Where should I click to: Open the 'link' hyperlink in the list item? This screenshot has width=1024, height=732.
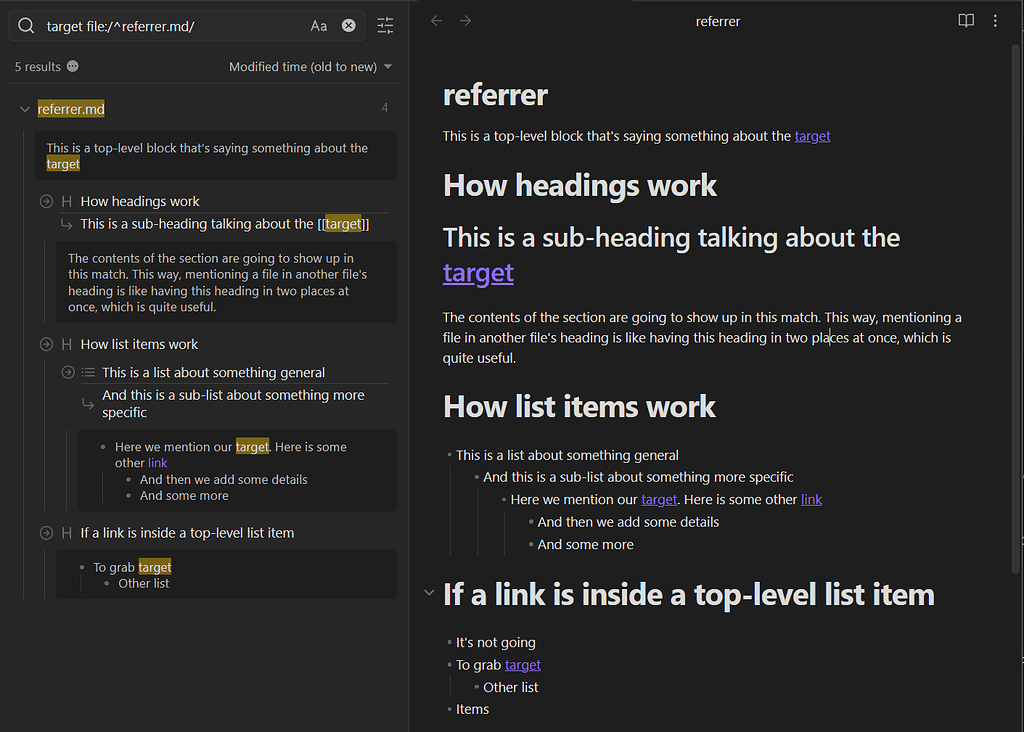coord(811,499)
